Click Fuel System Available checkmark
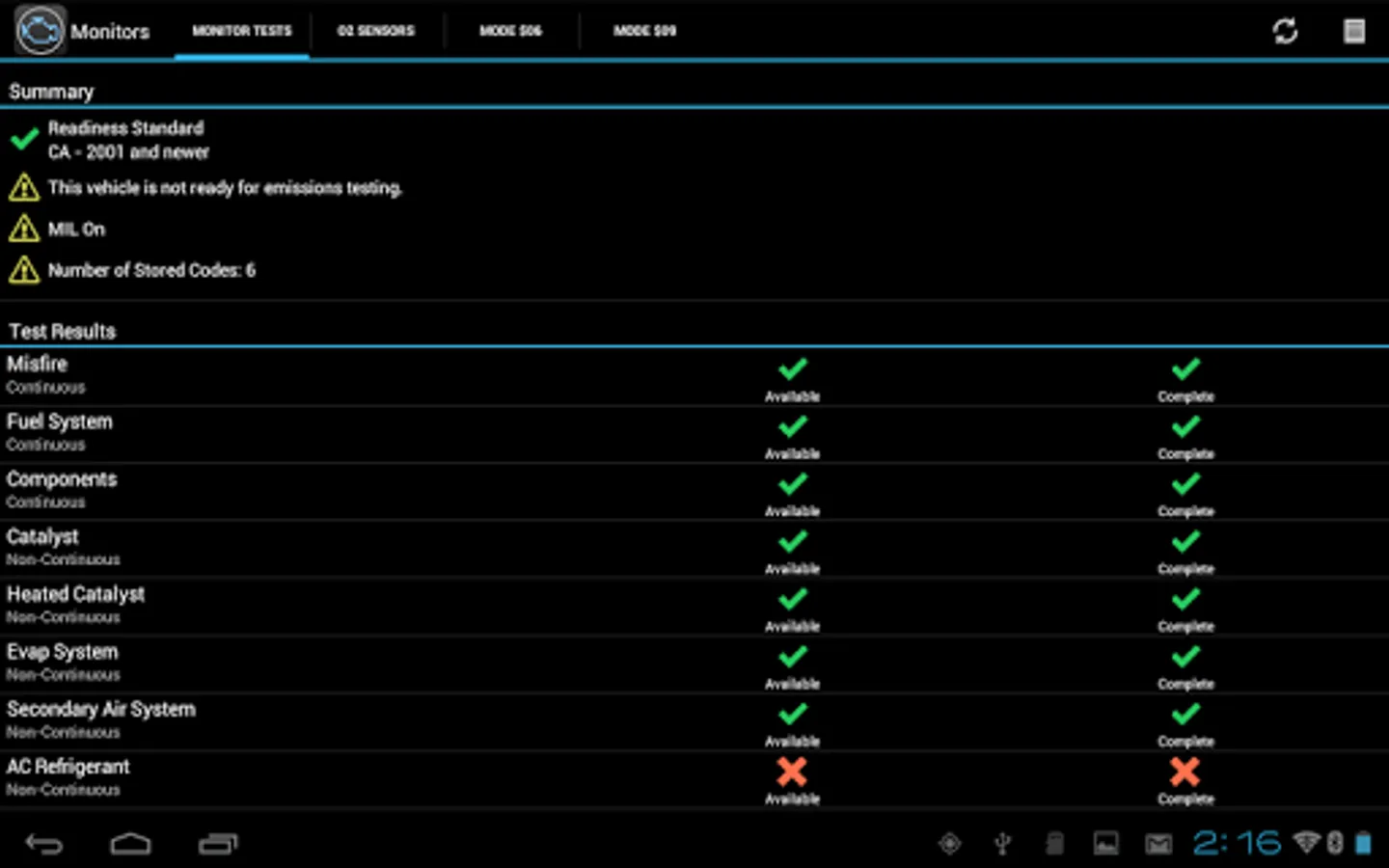The width and height of the screenshot is (1389, 868). coord(793,426)
